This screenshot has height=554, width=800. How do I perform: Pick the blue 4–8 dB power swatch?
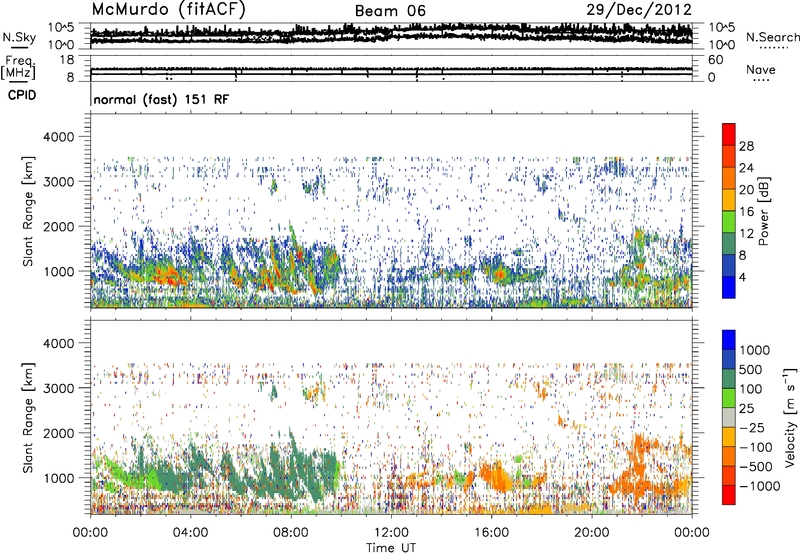click(729, 266)
